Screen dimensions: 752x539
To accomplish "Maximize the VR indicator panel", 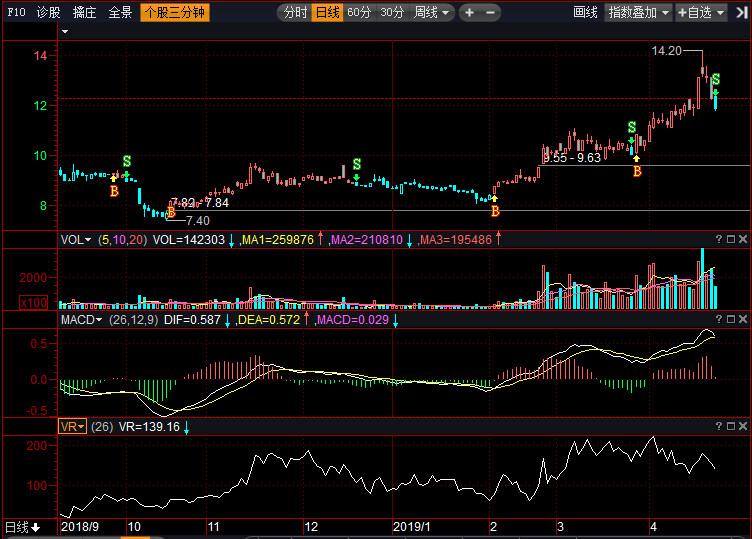I will [x=730, y=426].
